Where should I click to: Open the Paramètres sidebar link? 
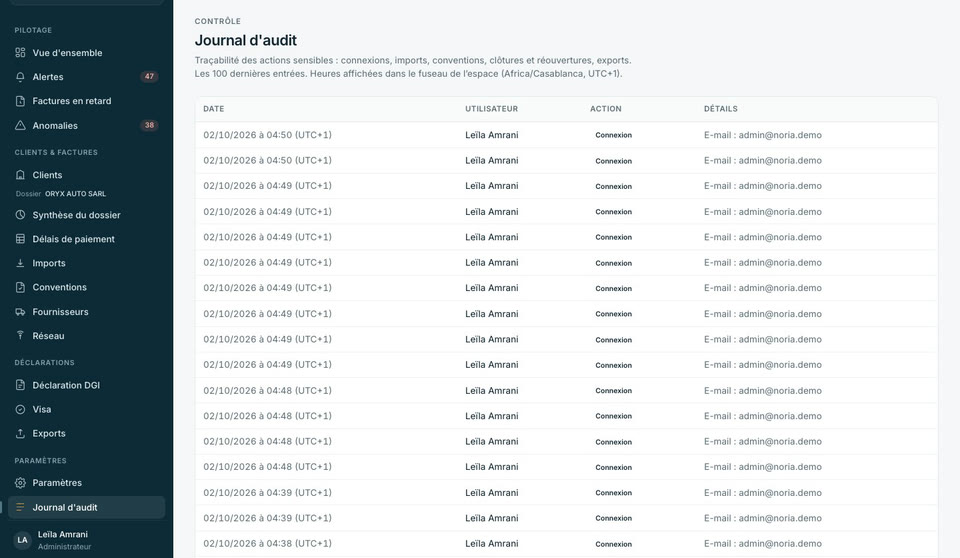click(86, 483)
